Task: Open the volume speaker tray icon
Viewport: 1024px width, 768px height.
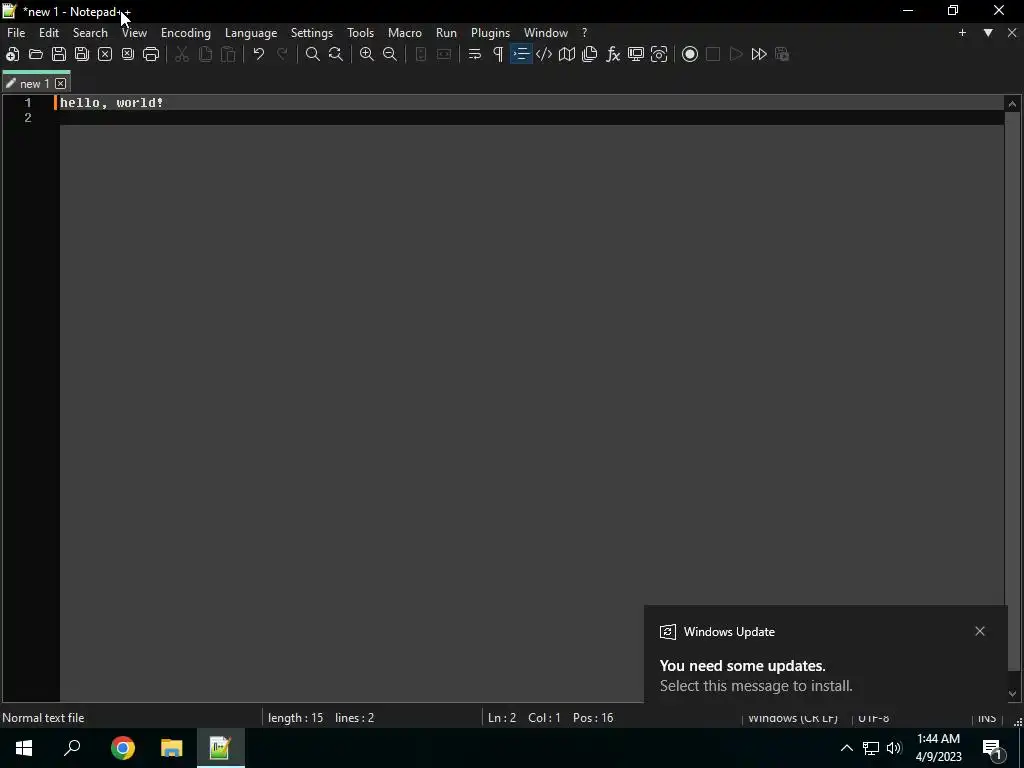Action: point(894,748)
